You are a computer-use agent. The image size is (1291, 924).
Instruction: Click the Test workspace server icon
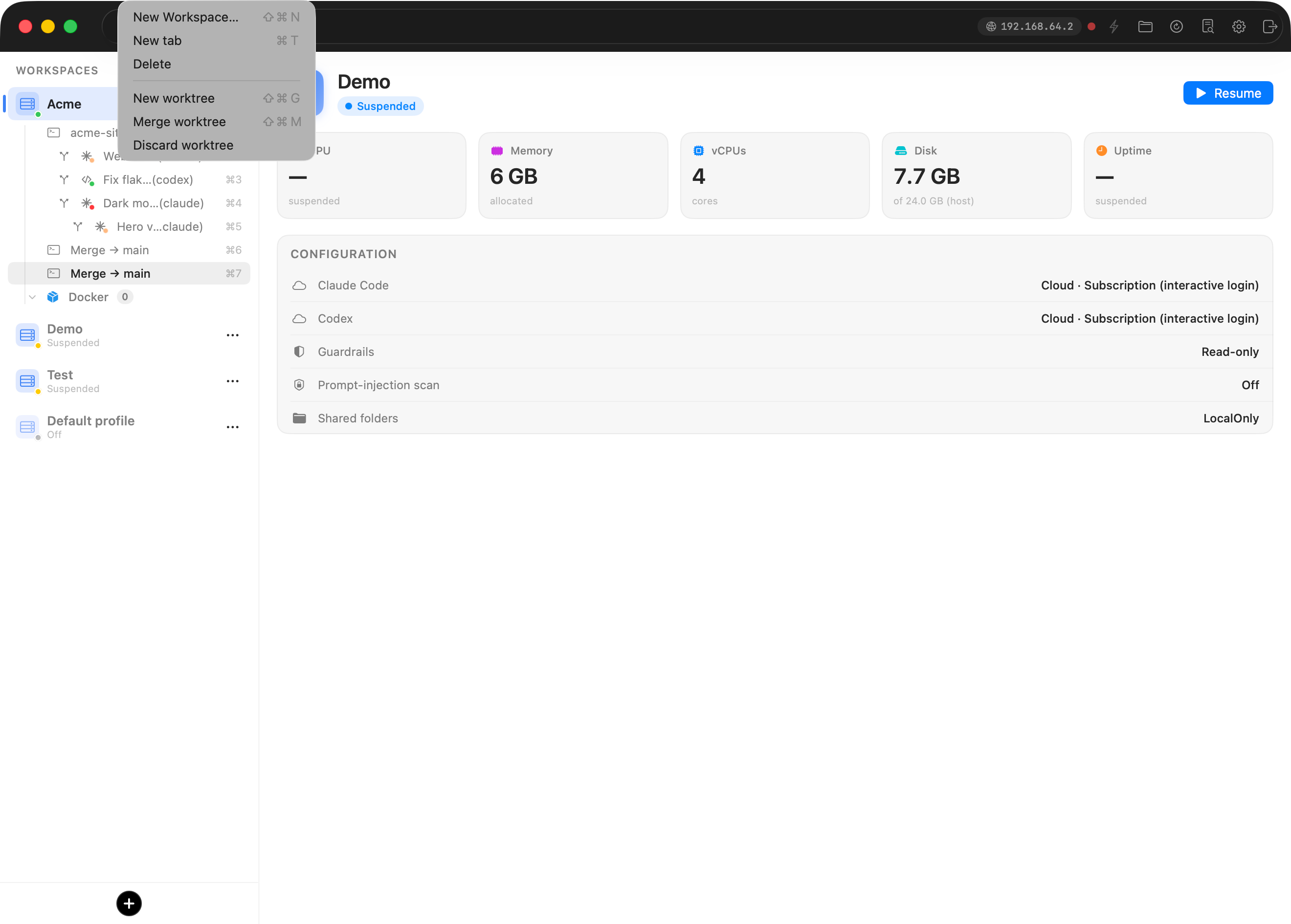pos(27,381)
